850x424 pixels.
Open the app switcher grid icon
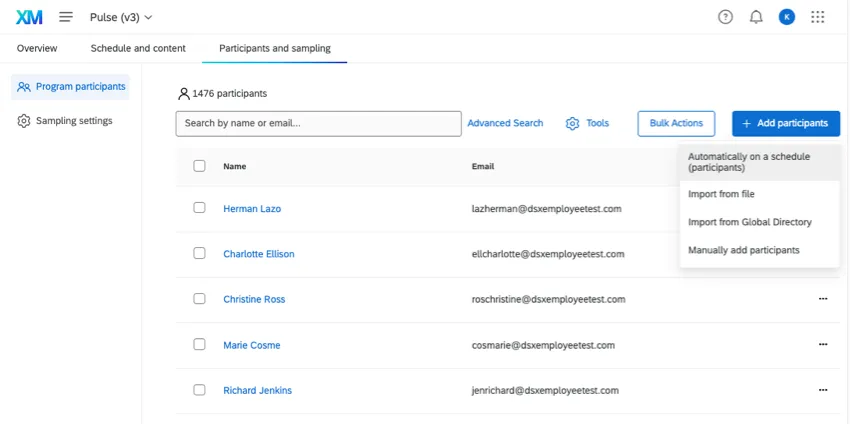[x=818, y=17]
